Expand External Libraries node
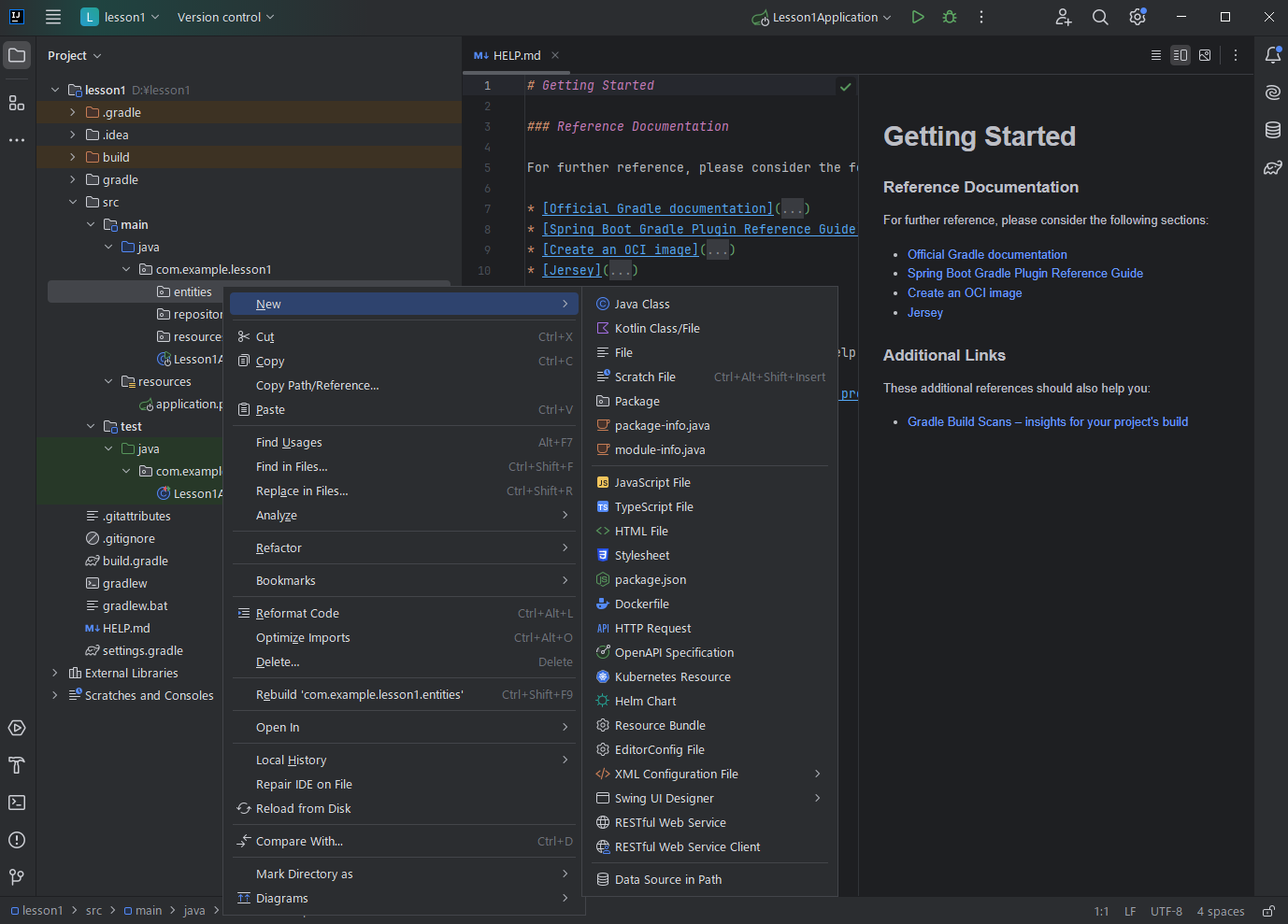 tap(55, 673)
